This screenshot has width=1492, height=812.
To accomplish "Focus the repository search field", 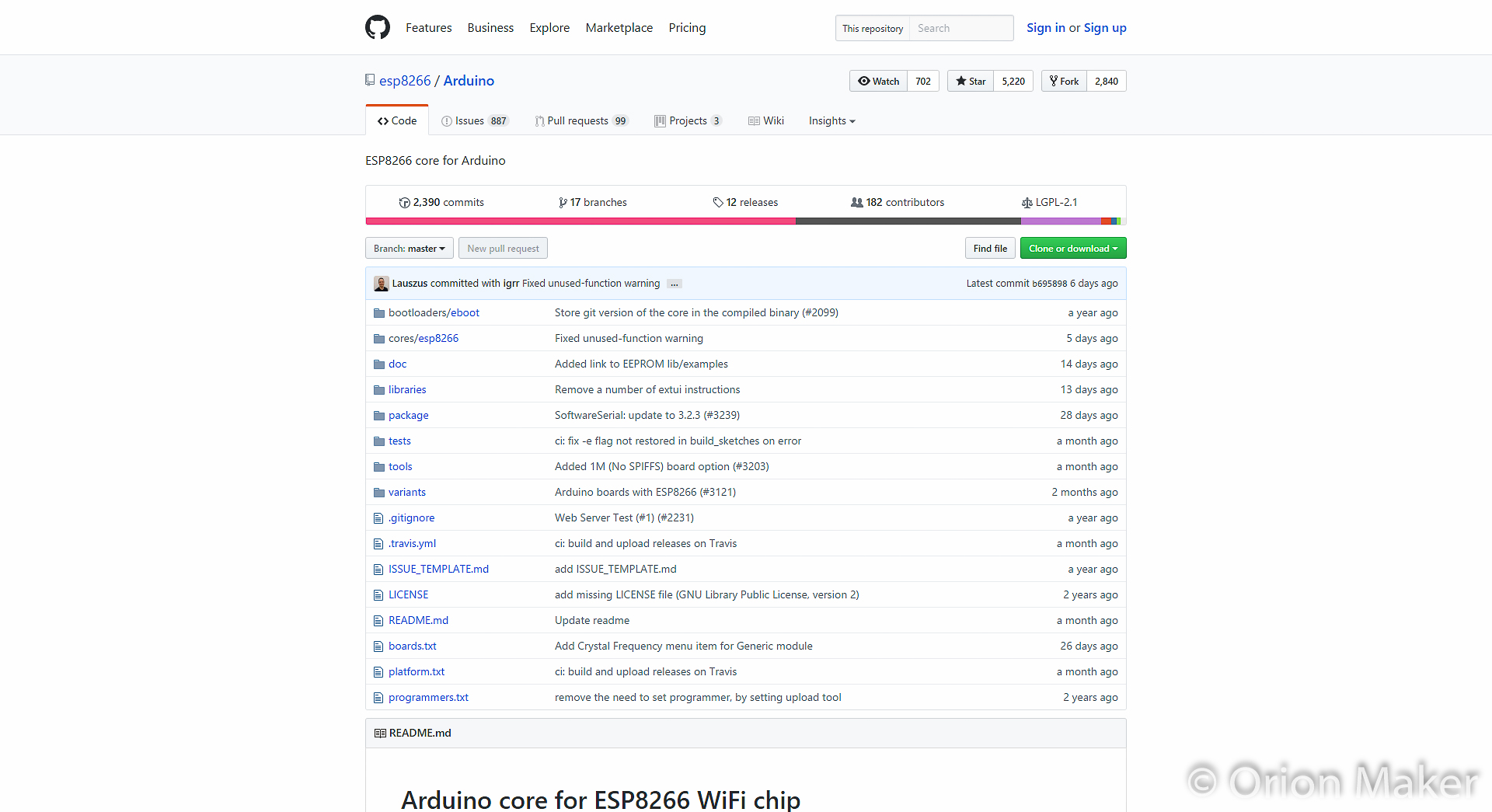I will click(x=961, y=28).
